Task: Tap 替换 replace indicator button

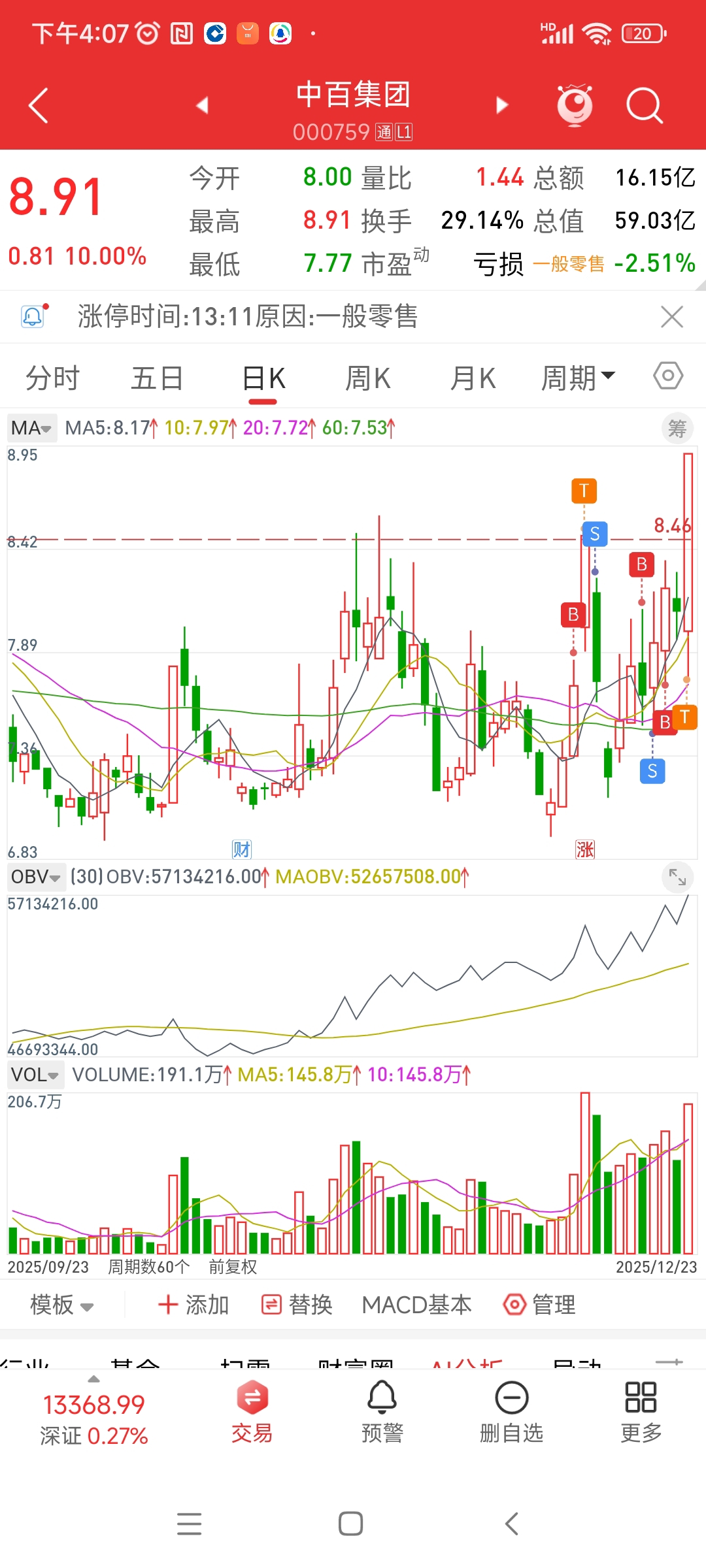Action: (x=297, y=1305)
